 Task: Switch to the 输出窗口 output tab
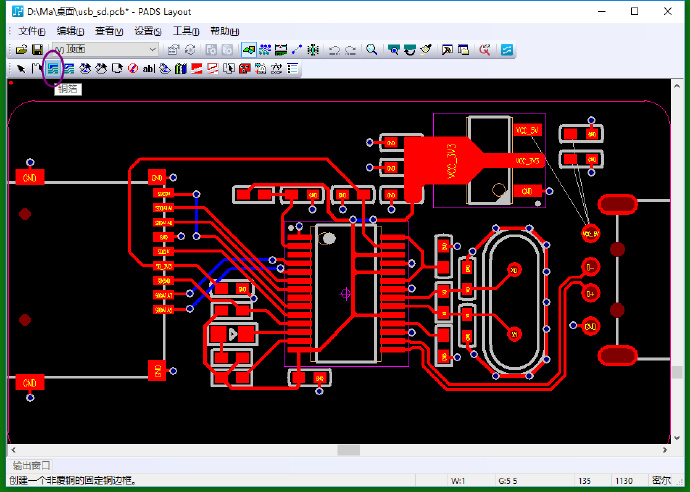pos(31,465)
